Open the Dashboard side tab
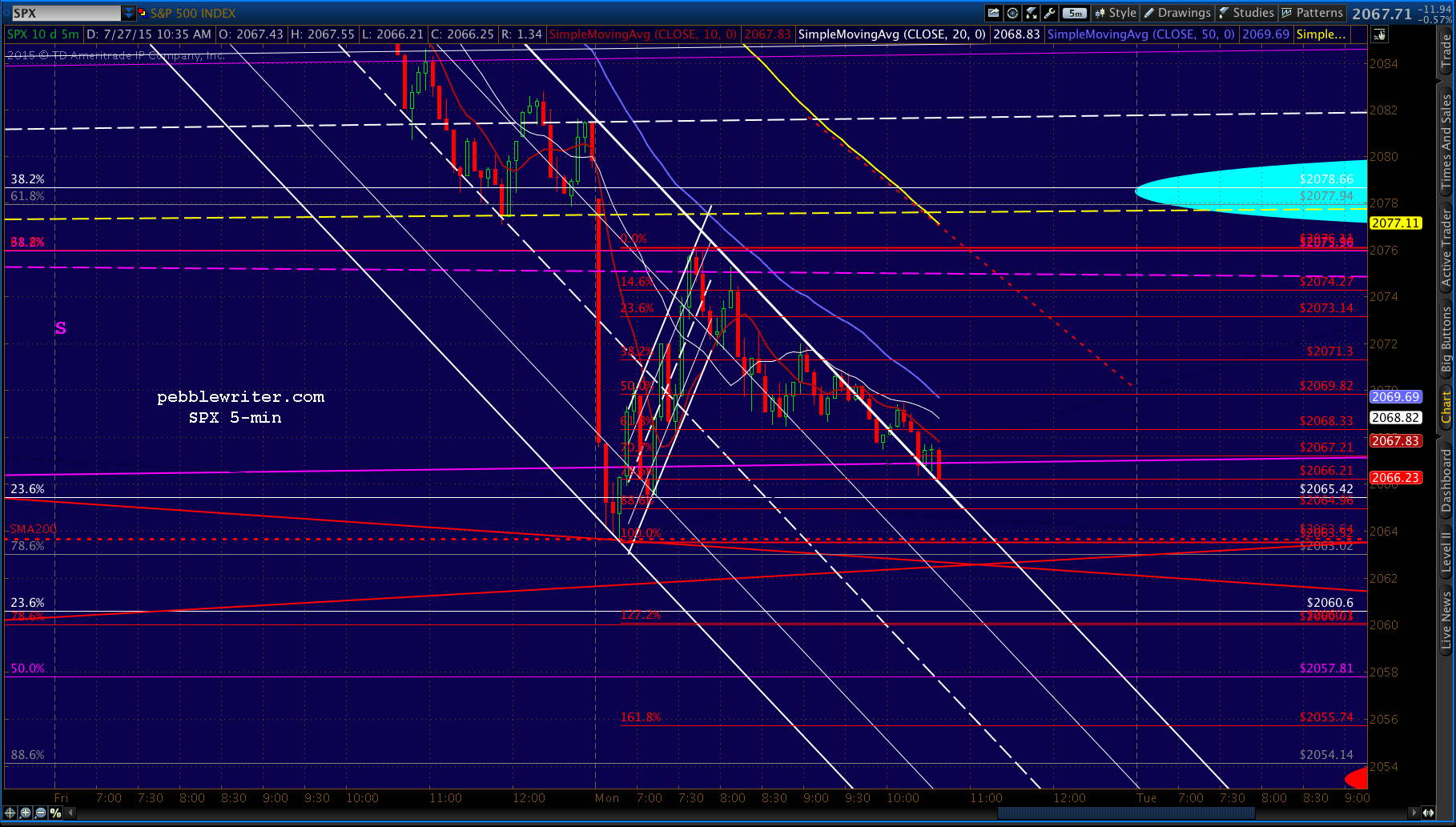This screenshot has width=1456, height=827. tap(1446, 480)
